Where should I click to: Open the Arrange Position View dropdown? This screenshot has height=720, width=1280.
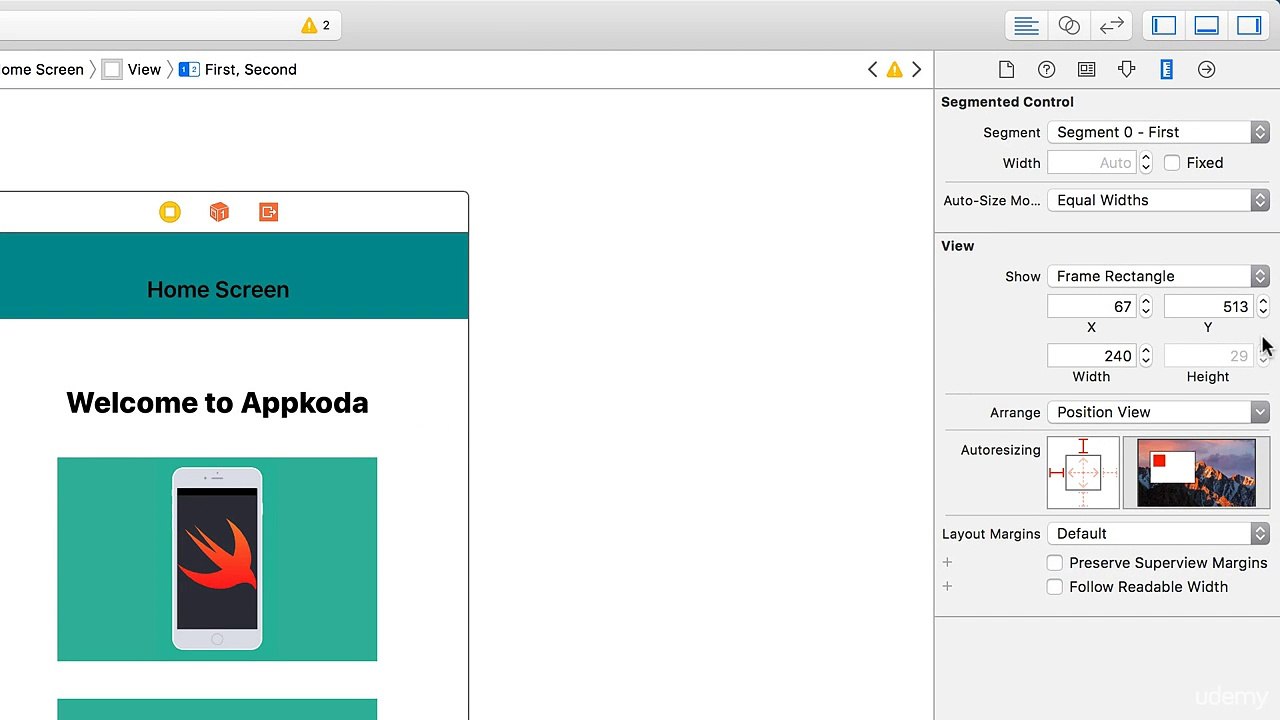pos(1158,412)
